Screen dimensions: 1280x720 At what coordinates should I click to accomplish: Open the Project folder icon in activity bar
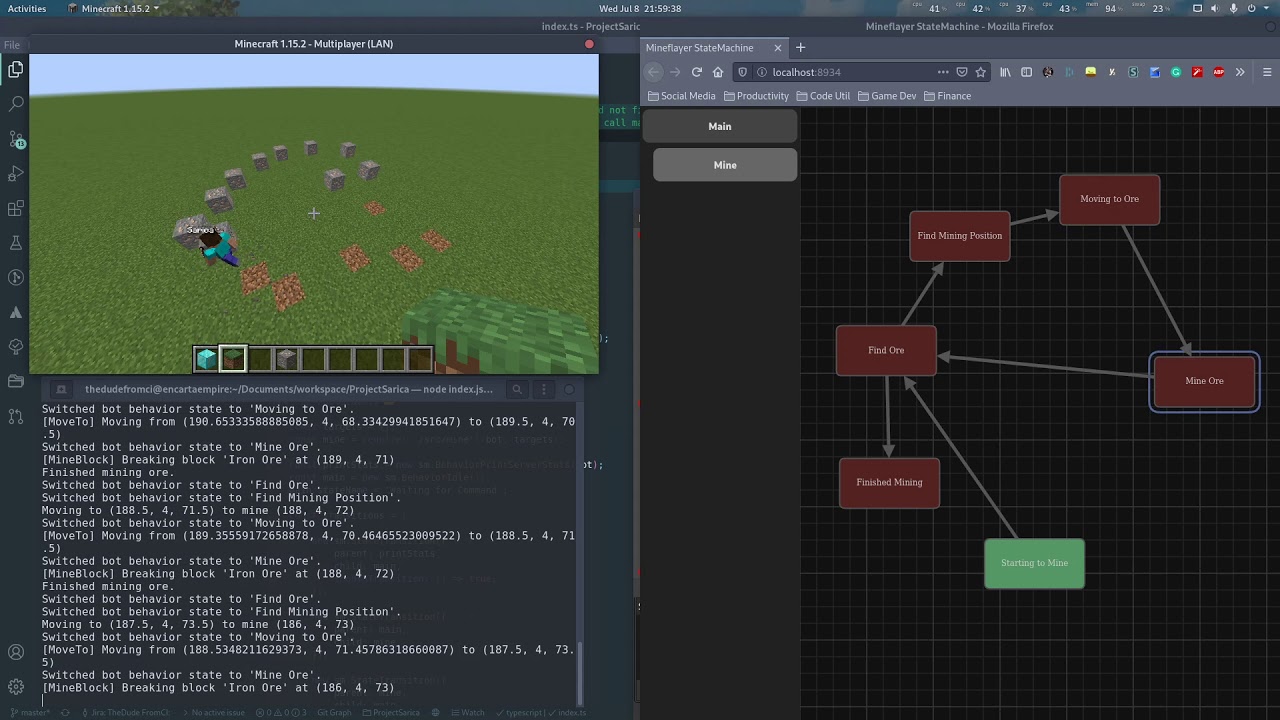(x=15, y=381)
